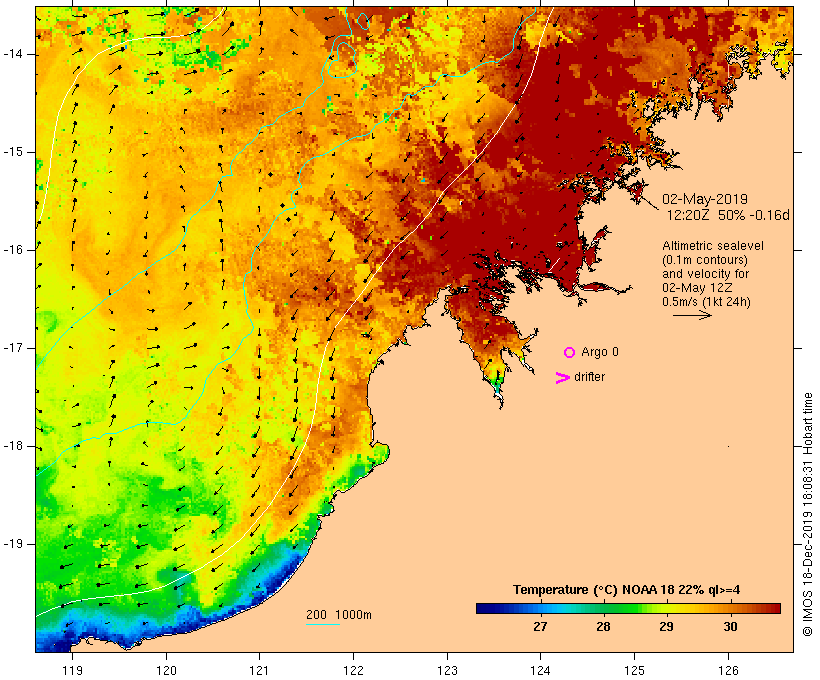The image size is (820, 680).
Task: Click the 120 longitude axis label
Action: 166,670
